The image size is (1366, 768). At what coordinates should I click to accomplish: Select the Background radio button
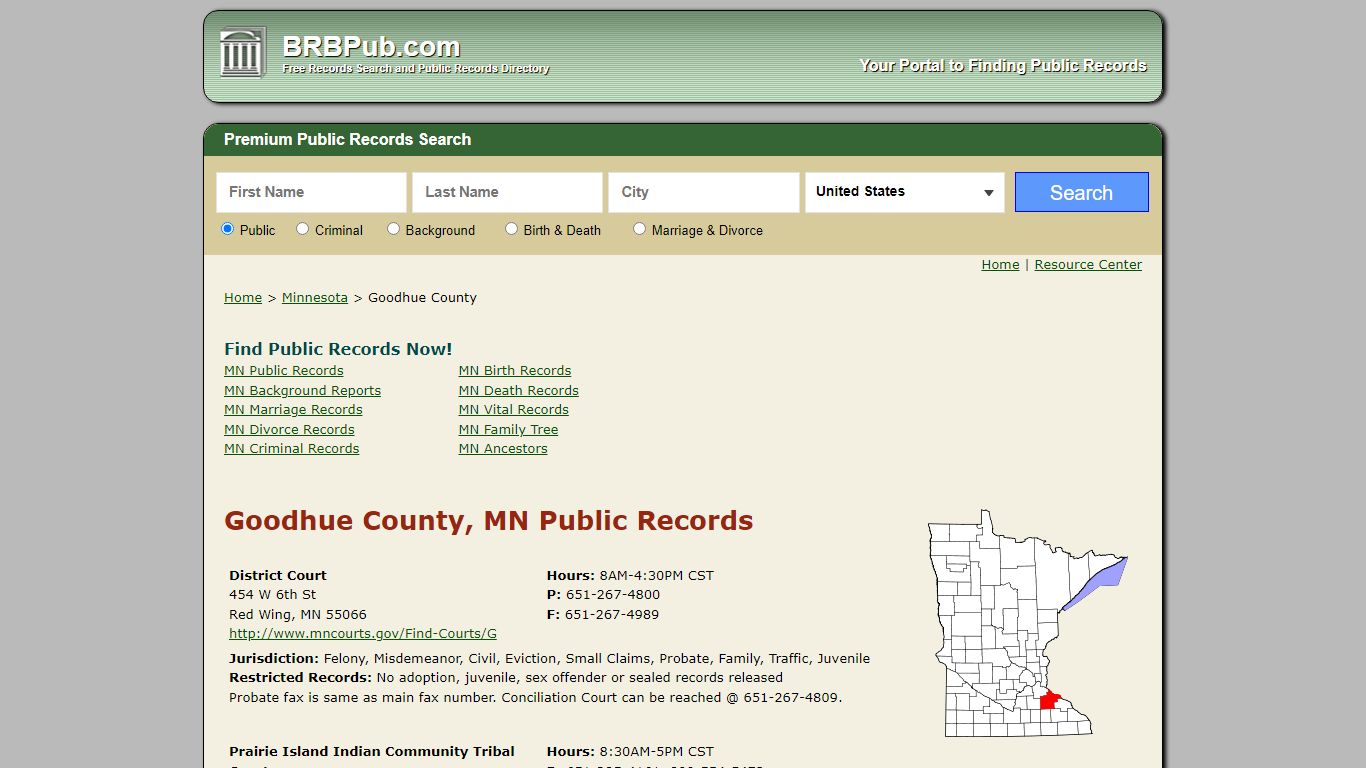click(x=393, y=229)
